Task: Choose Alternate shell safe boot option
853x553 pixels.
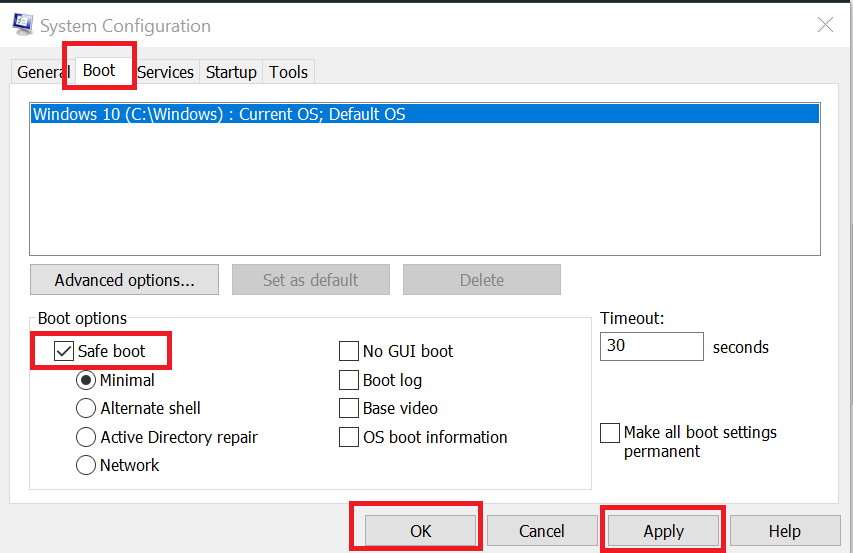Action: pos(87,408)
